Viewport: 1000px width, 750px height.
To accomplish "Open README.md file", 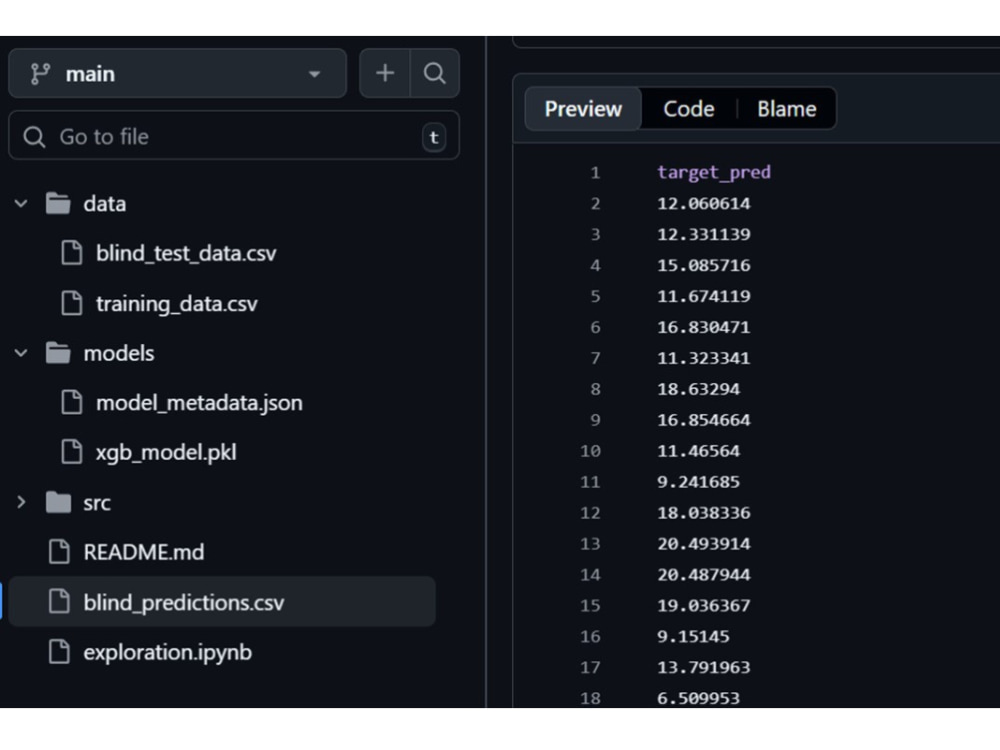I will 143,552.
